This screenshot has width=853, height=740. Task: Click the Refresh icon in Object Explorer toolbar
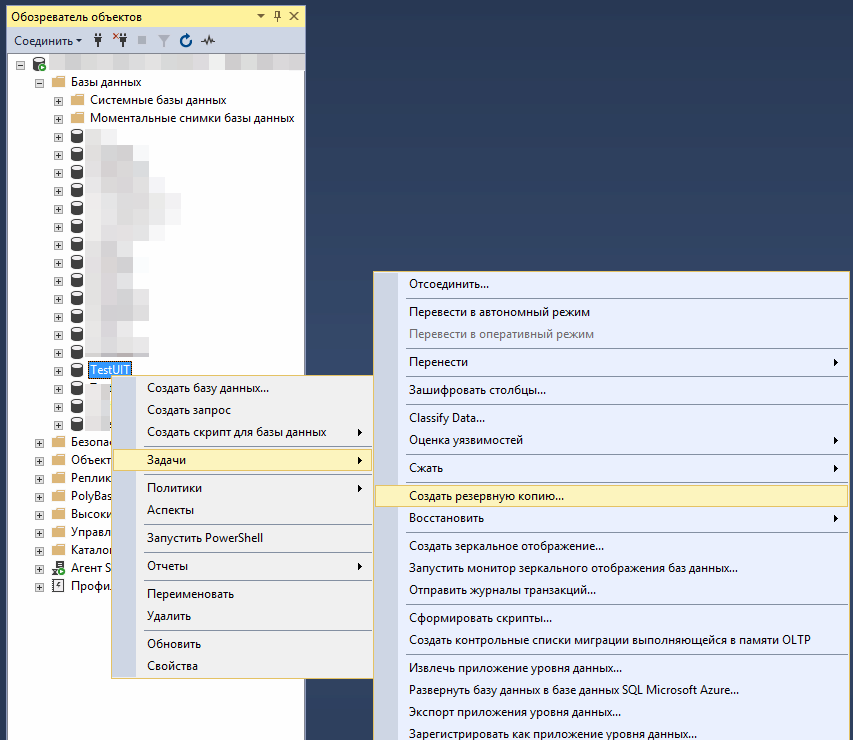[x=186, y=41]
